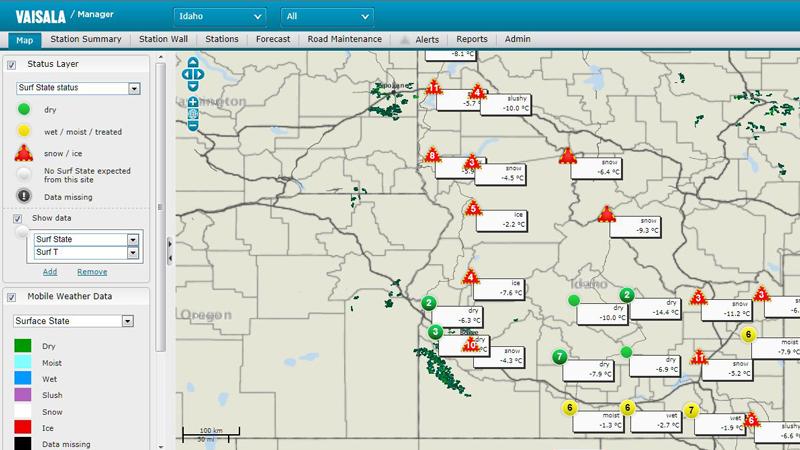Click the Remove link
The width and height of the screenshot is (800, 450).
tap(92, 272)
